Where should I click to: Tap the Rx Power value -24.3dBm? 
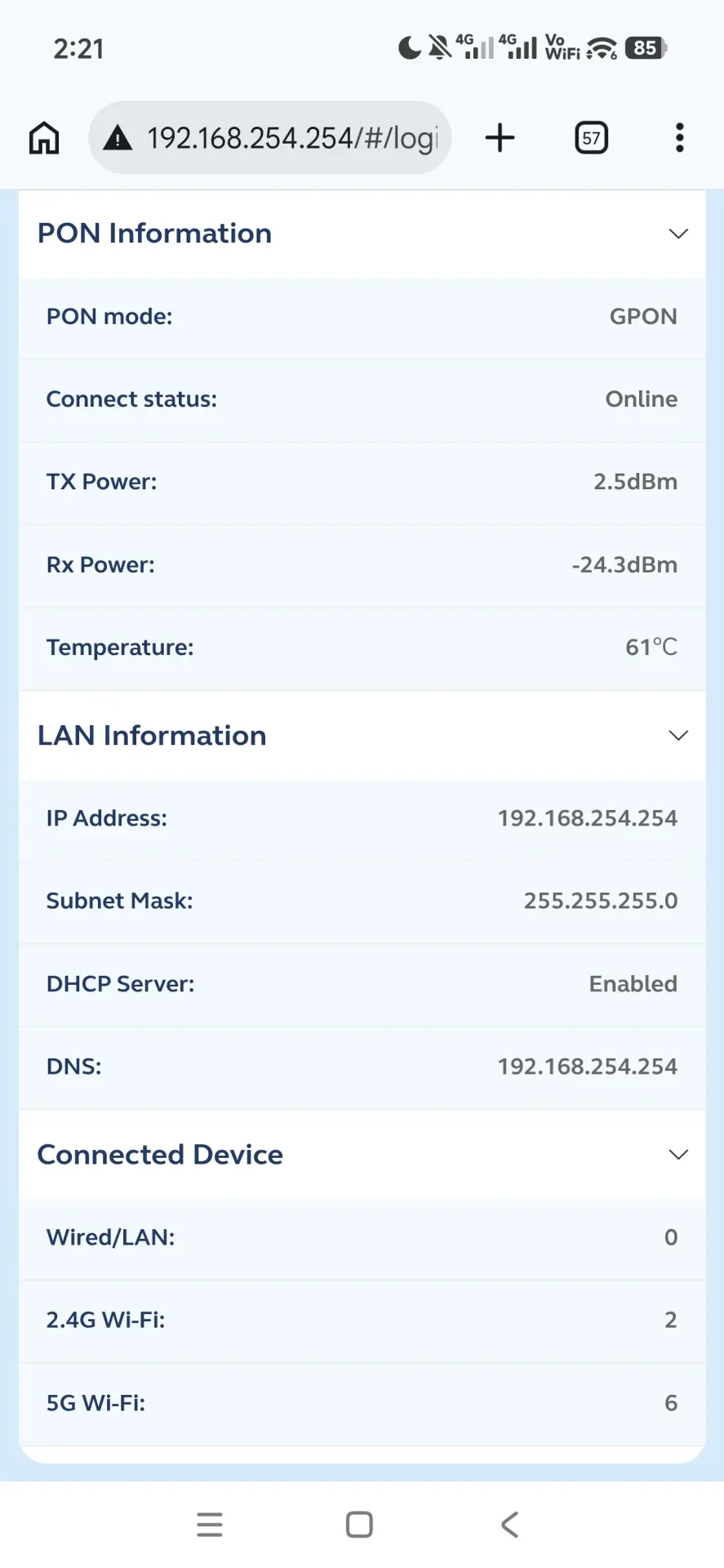[624, 565]
